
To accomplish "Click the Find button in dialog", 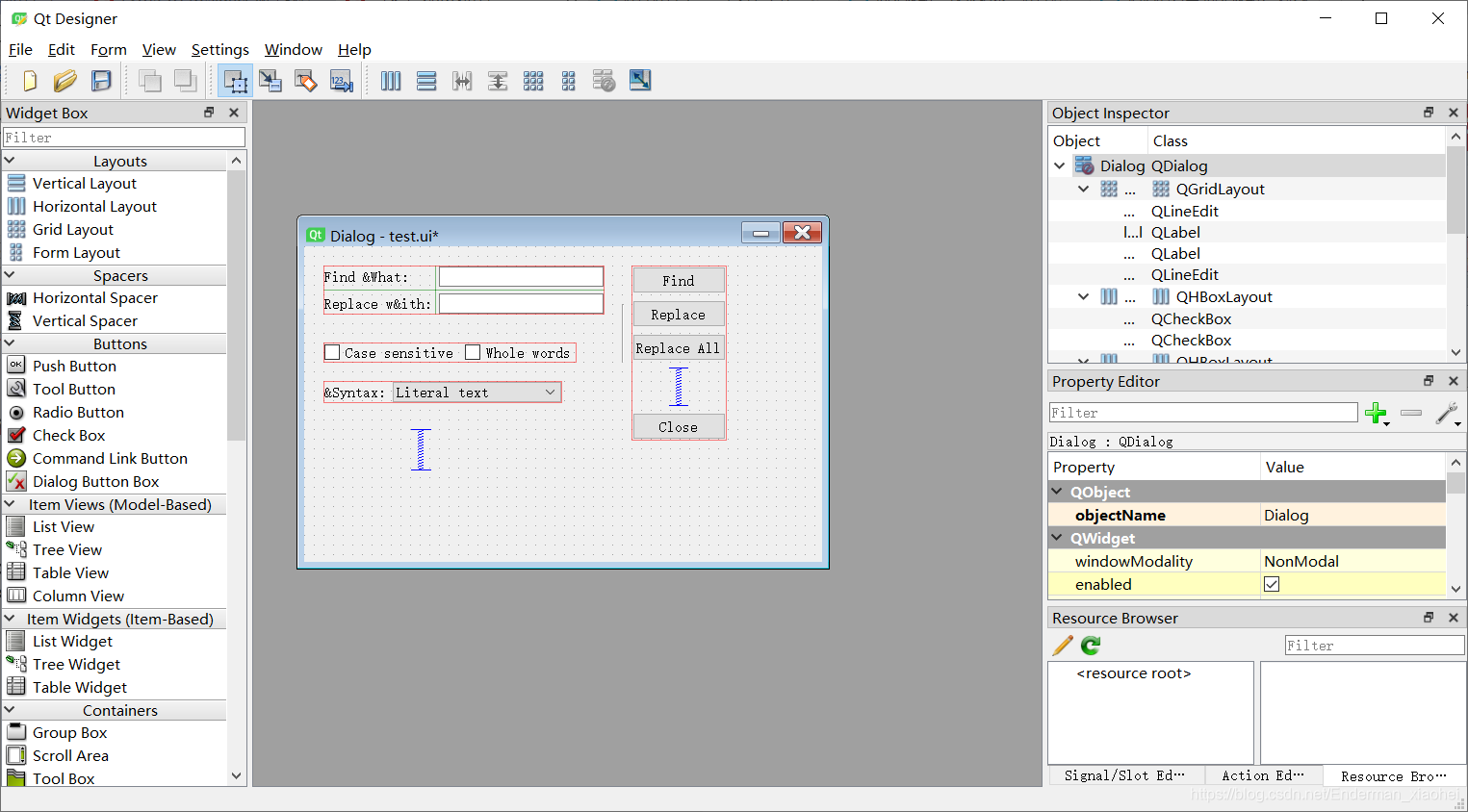I will pos(679,280).
